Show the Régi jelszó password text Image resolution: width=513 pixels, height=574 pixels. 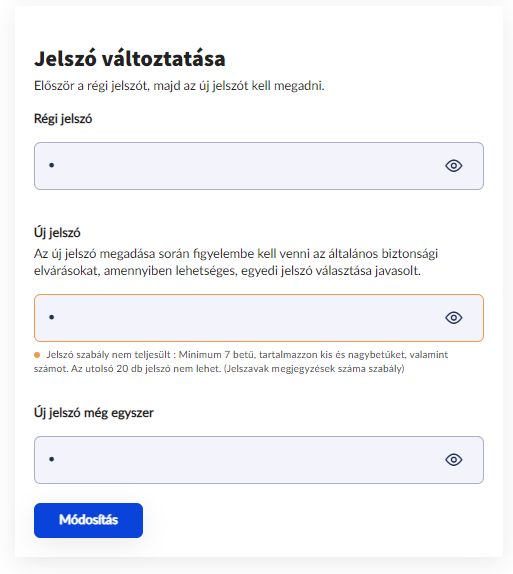pyautogui.click(x=454, y=166)
